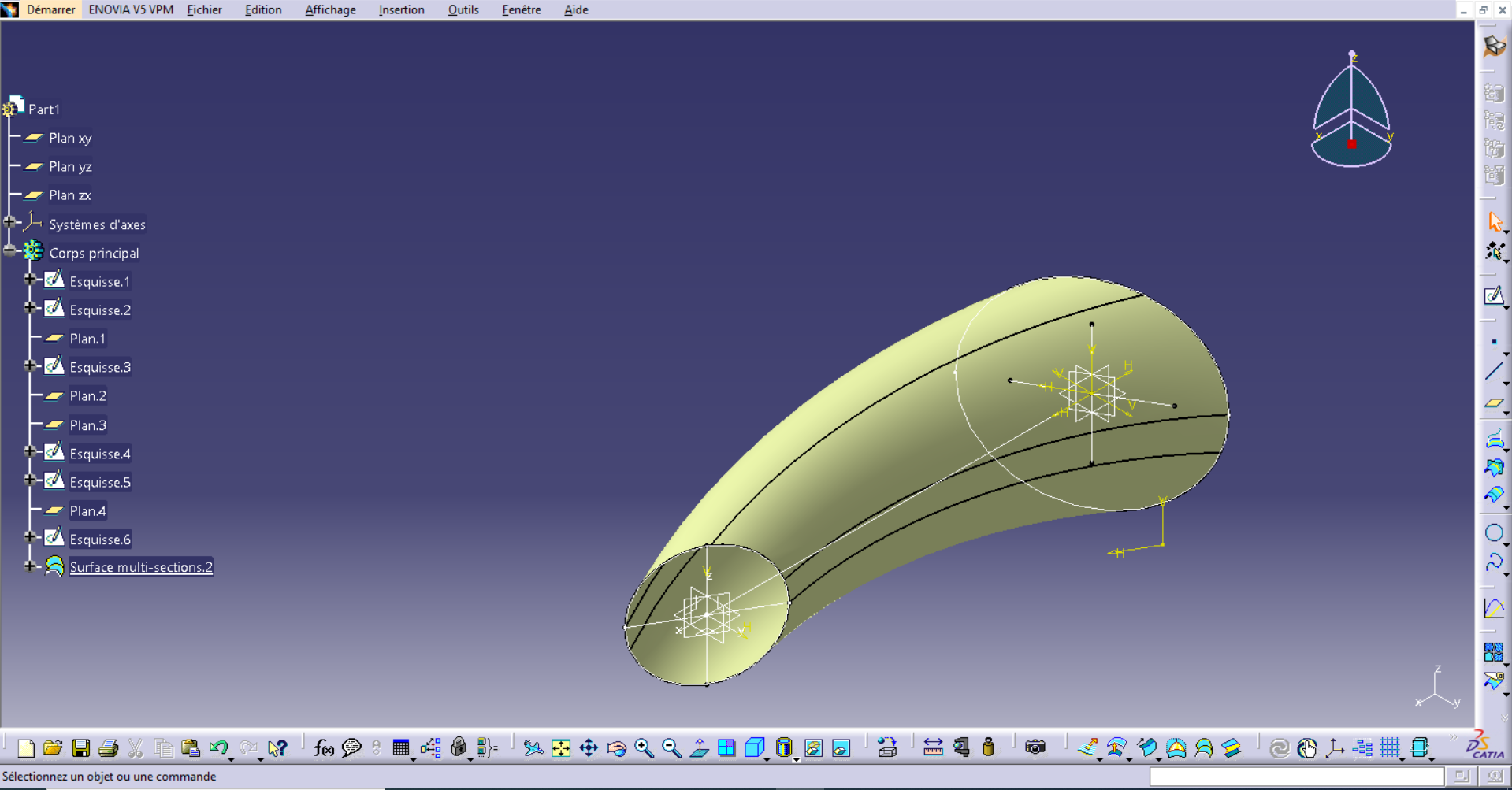
Task: Undo the last action
Action: [x=218, y=747]
